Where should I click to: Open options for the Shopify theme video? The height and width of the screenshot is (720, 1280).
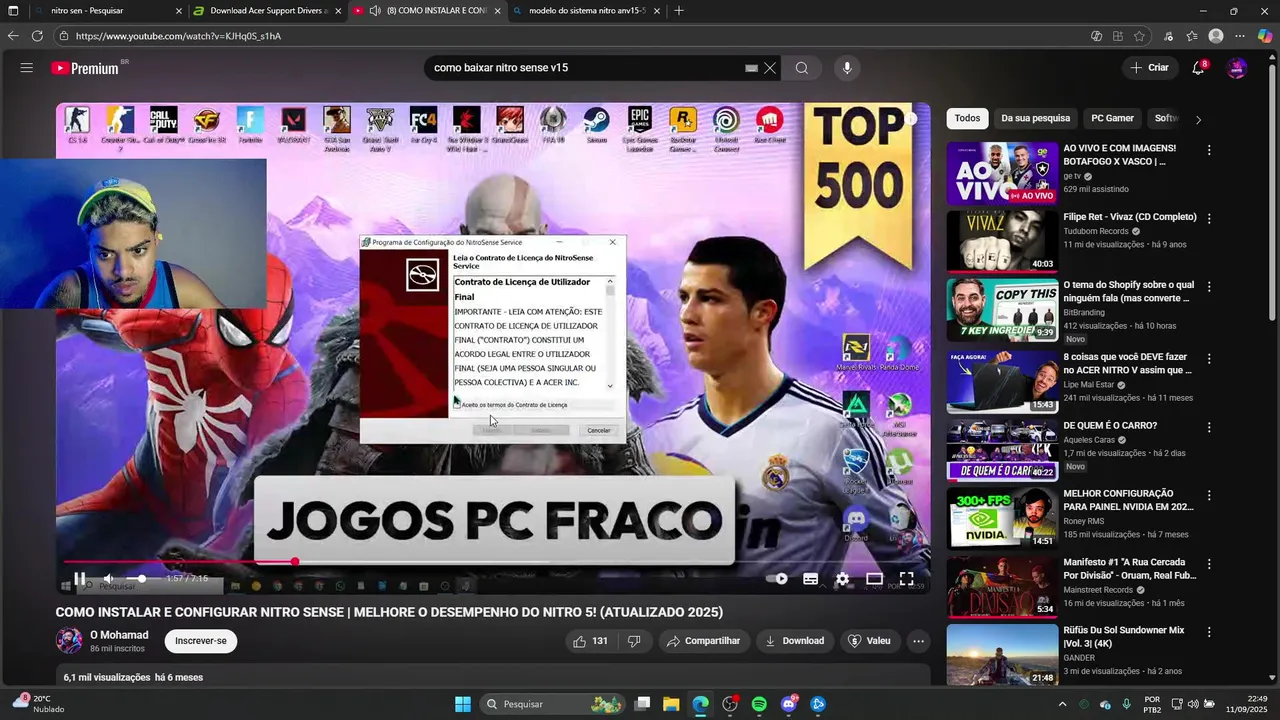tap(1209, 286)
